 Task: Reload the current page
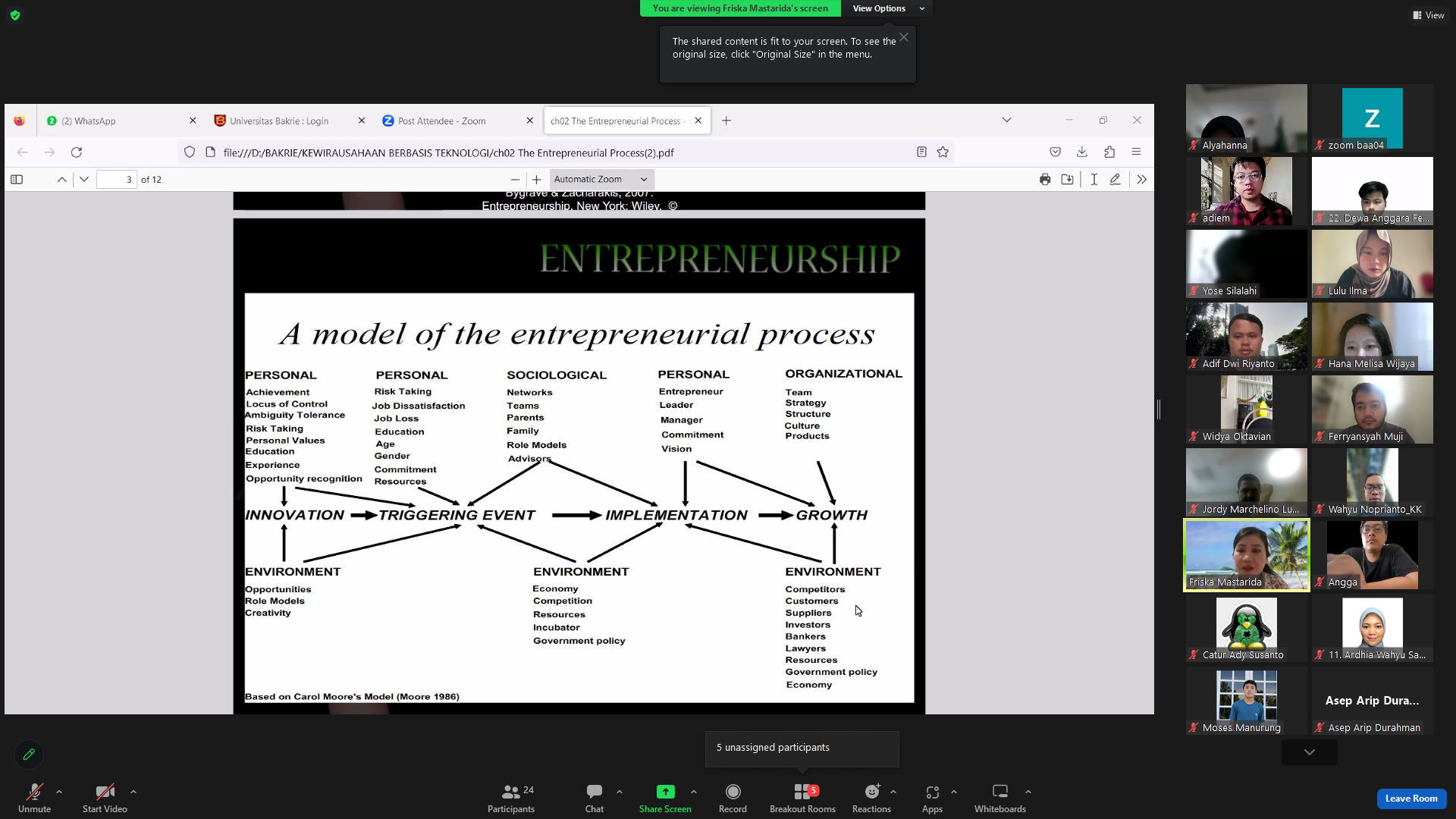click(77, 152)
